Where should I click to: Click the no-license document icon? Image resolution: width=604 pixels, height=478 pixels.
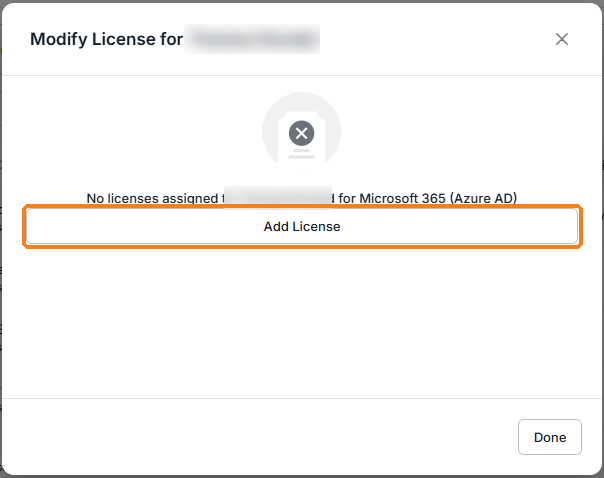pyautogui.click(x=302, y=132)
